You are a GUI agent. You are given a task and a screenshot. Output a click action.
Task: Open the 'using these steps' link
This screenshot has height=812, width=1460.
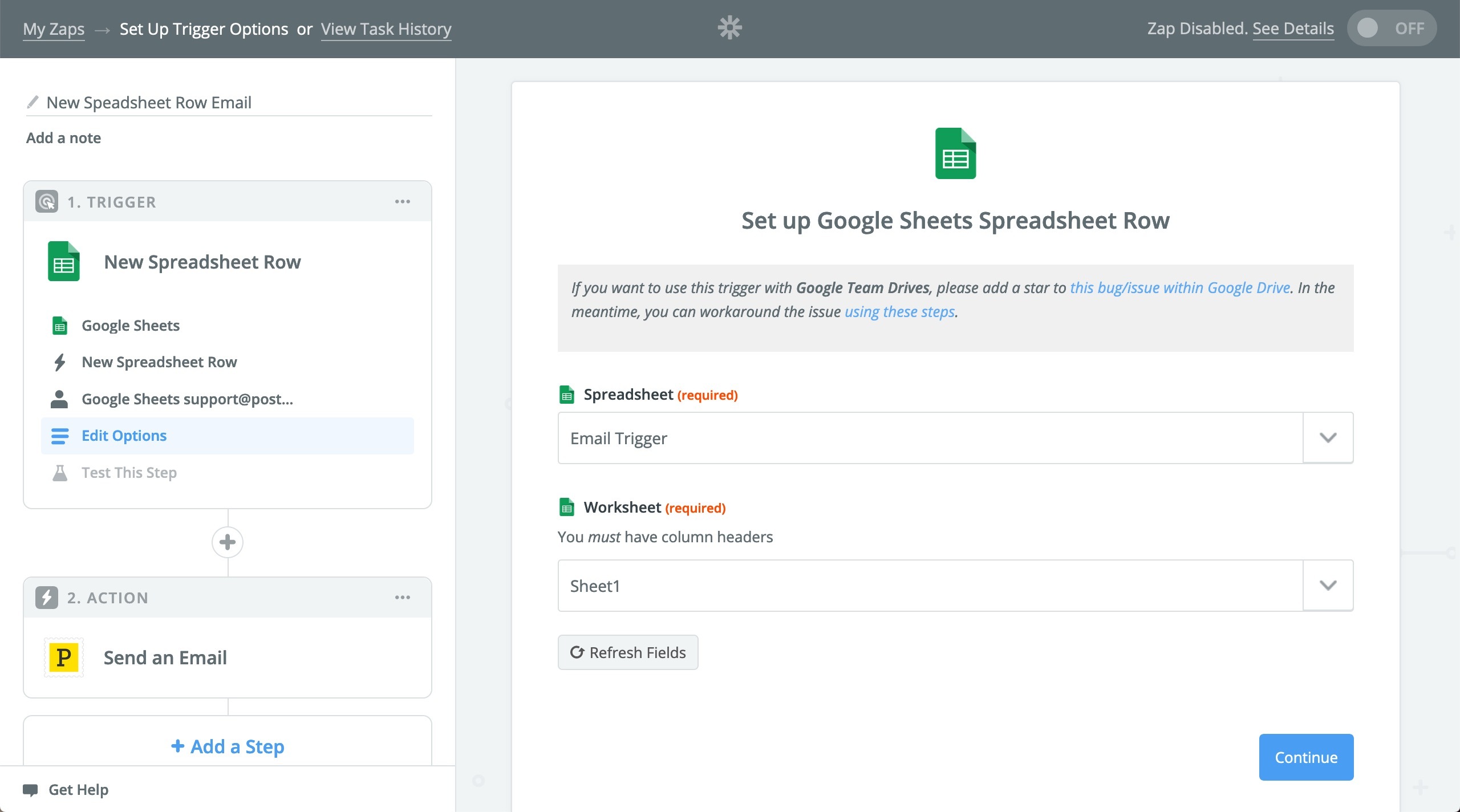coord(899,311)
